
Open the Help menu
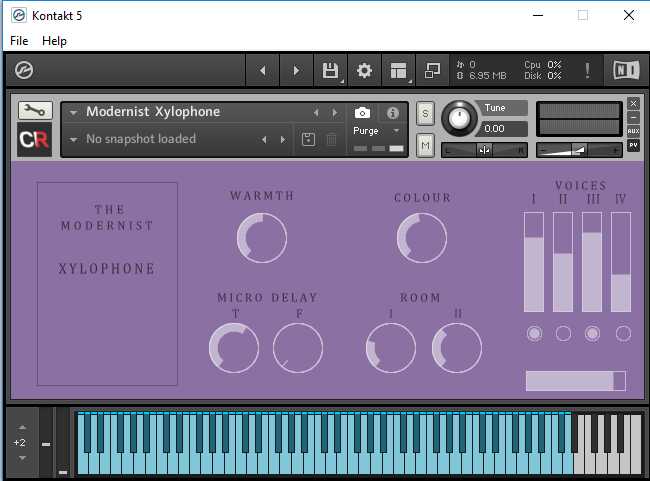coord(54,41)
